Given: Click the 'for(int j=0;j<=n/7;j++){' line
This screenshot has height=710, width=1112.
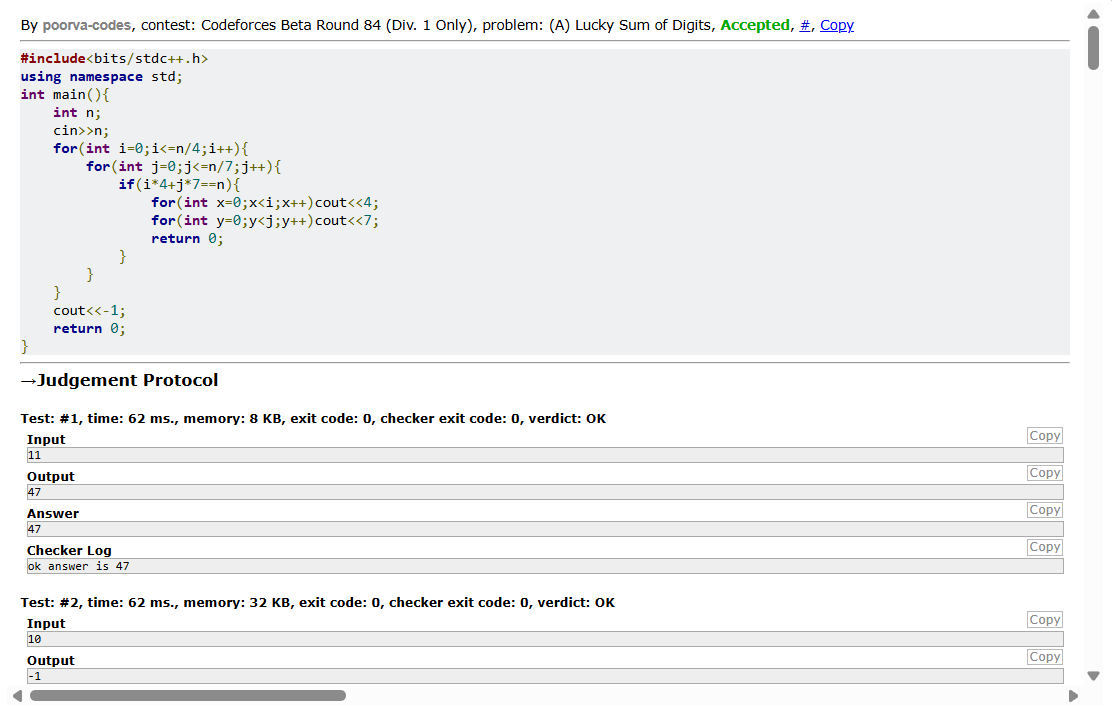Looking at the screenshot, I should [x=184, y=167].
